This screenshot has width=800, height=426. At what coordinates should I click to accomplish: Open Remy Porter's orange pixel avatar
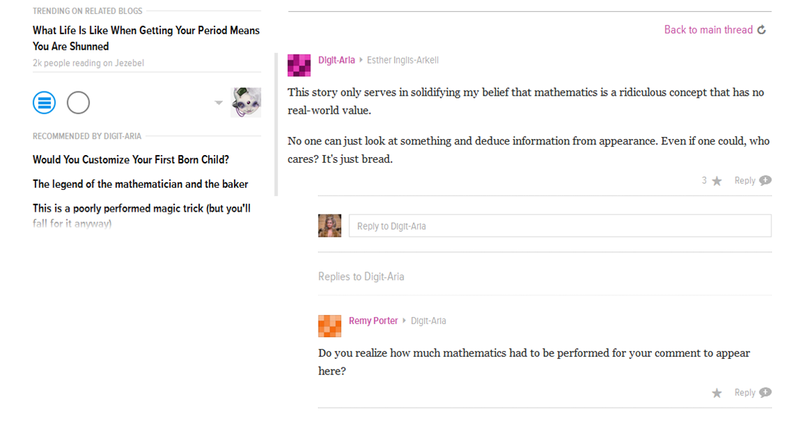coord(330,326)
